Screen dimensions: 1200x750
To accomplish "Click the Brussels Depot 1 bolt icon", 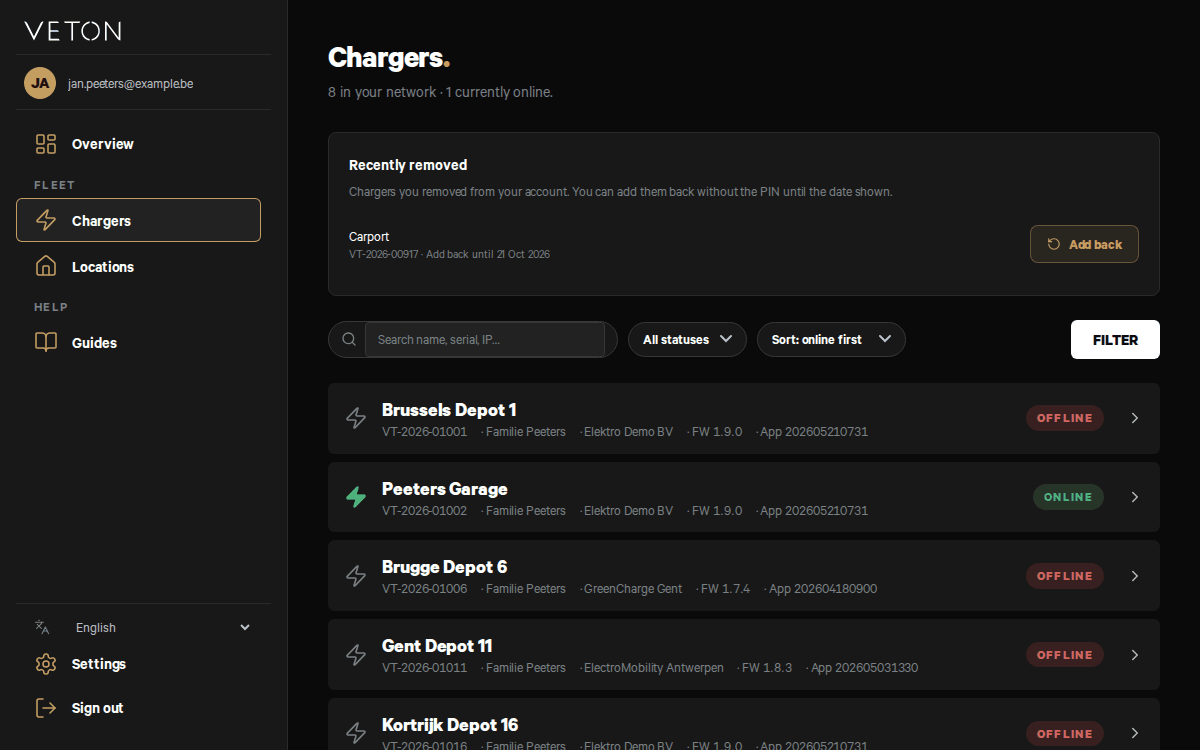I will 356,418.
